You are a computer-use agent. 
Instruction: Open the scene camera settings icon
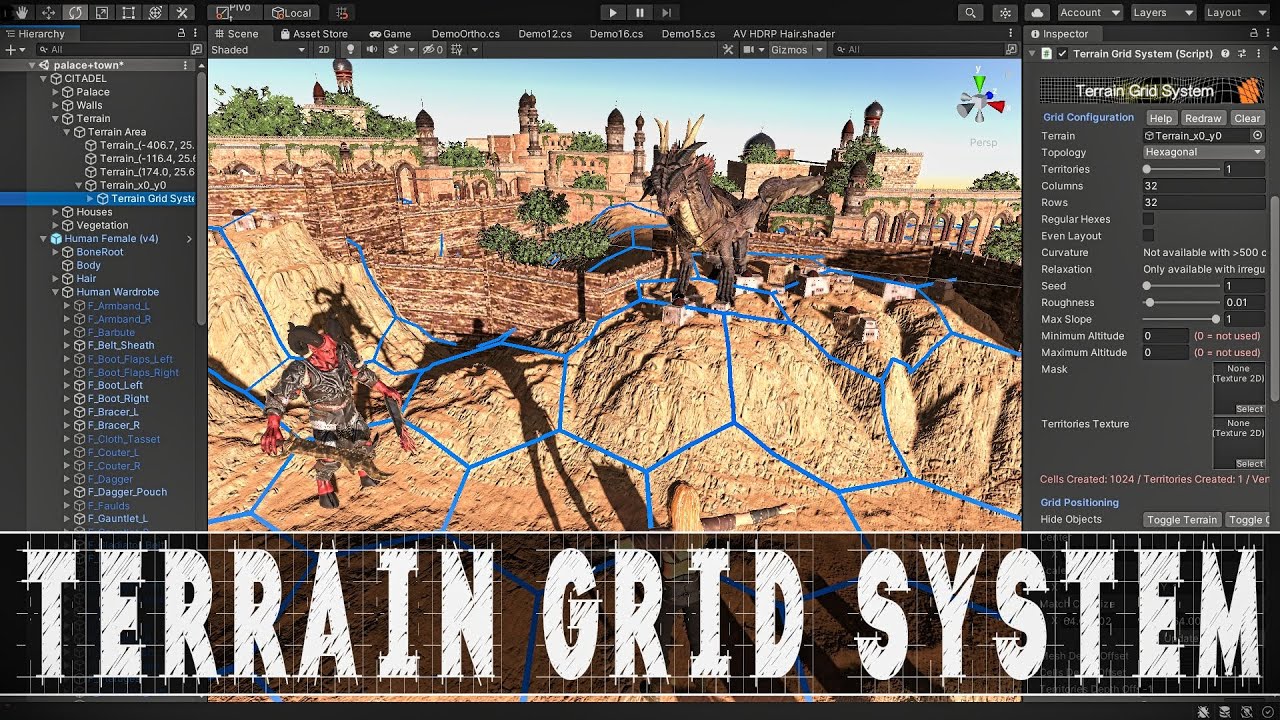click(x=751, y=50)
